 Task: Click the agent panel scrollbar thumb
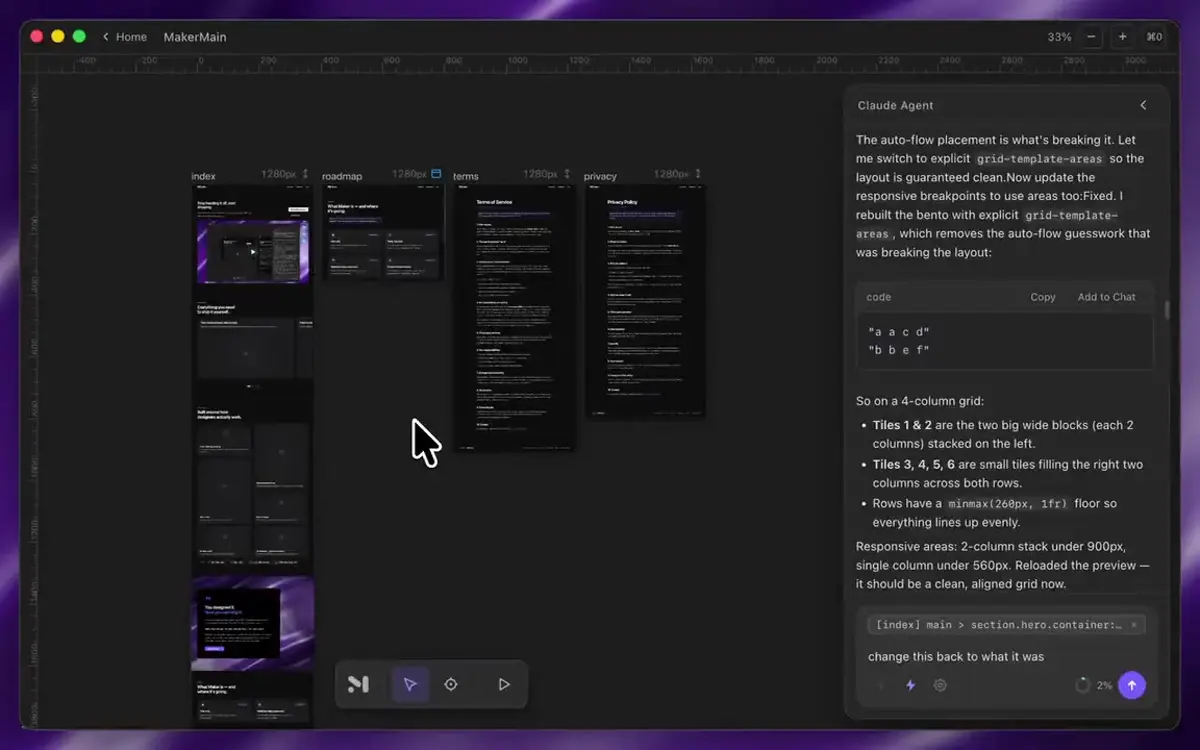(1166, 309)
